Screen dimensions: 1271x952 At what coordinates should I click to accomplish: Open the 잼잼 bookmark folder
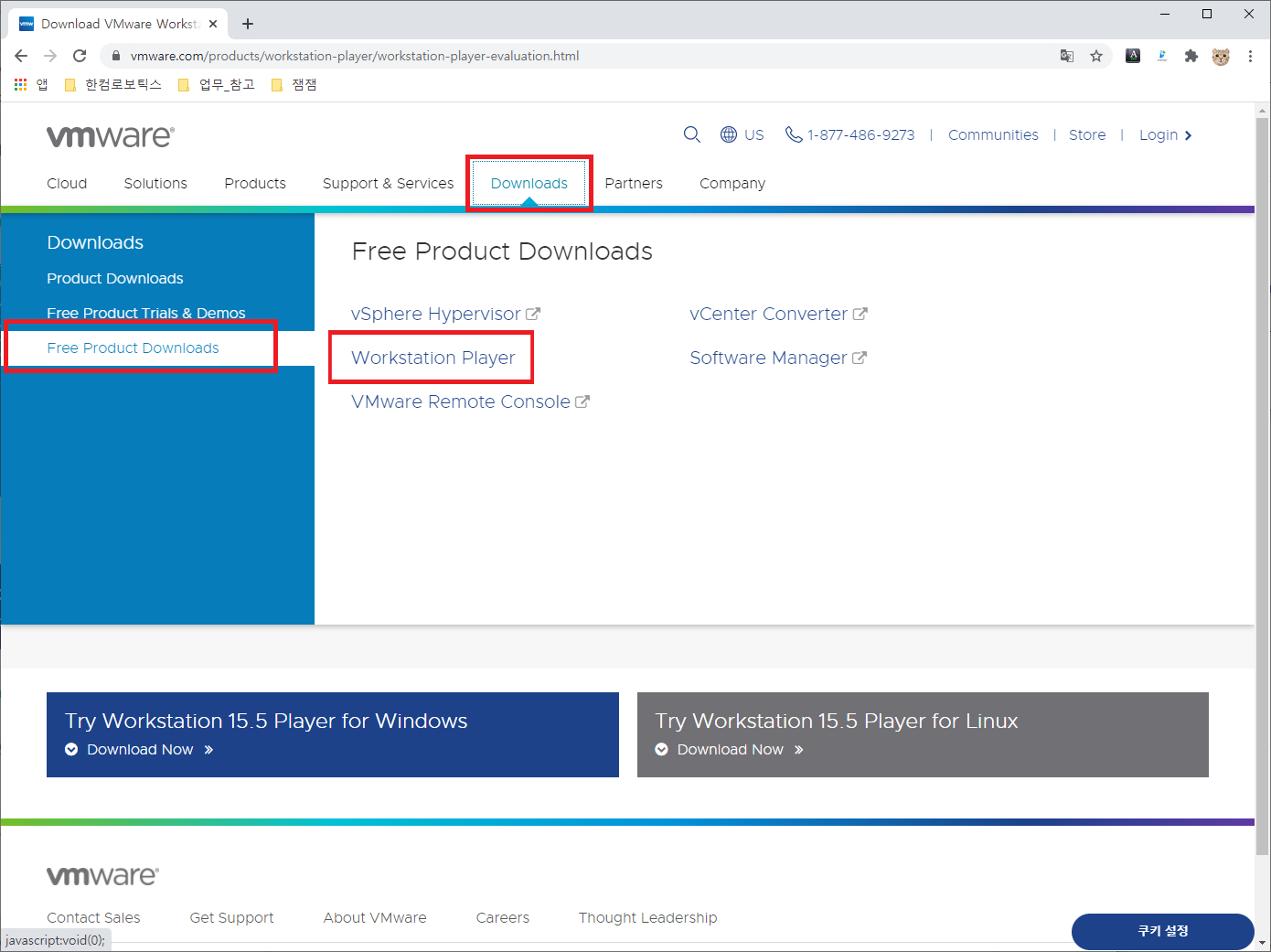[294, 84]
